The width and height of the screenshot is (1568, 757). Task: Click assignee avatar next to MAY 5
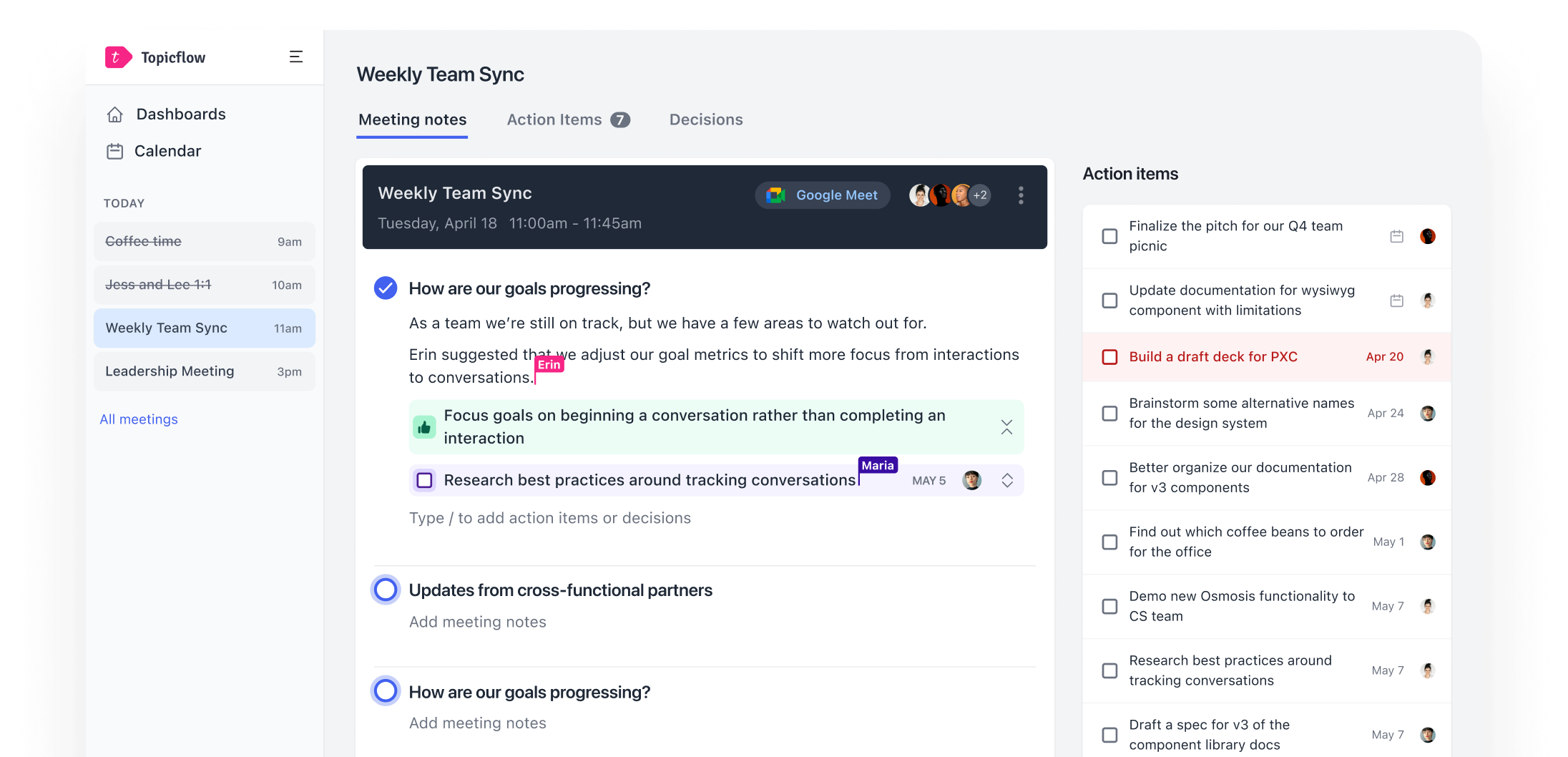pyautogui.click(x=971, y=480)
